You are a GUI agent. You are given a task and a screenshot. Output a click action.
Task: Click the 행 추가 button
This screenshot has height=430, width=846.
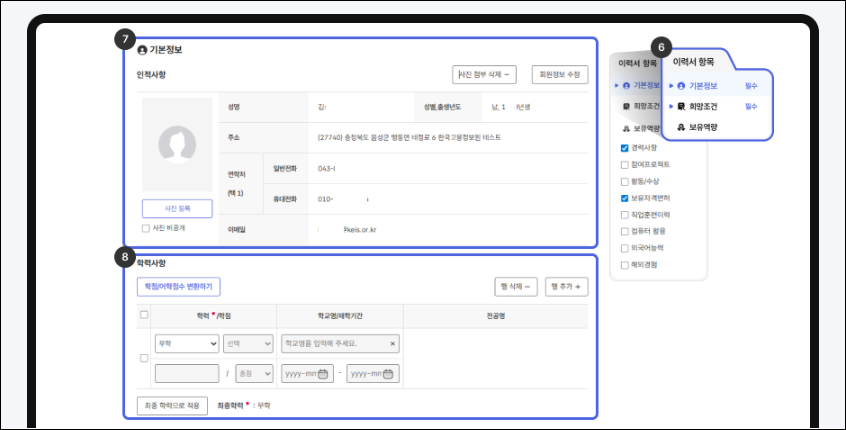tap(567, 287)
